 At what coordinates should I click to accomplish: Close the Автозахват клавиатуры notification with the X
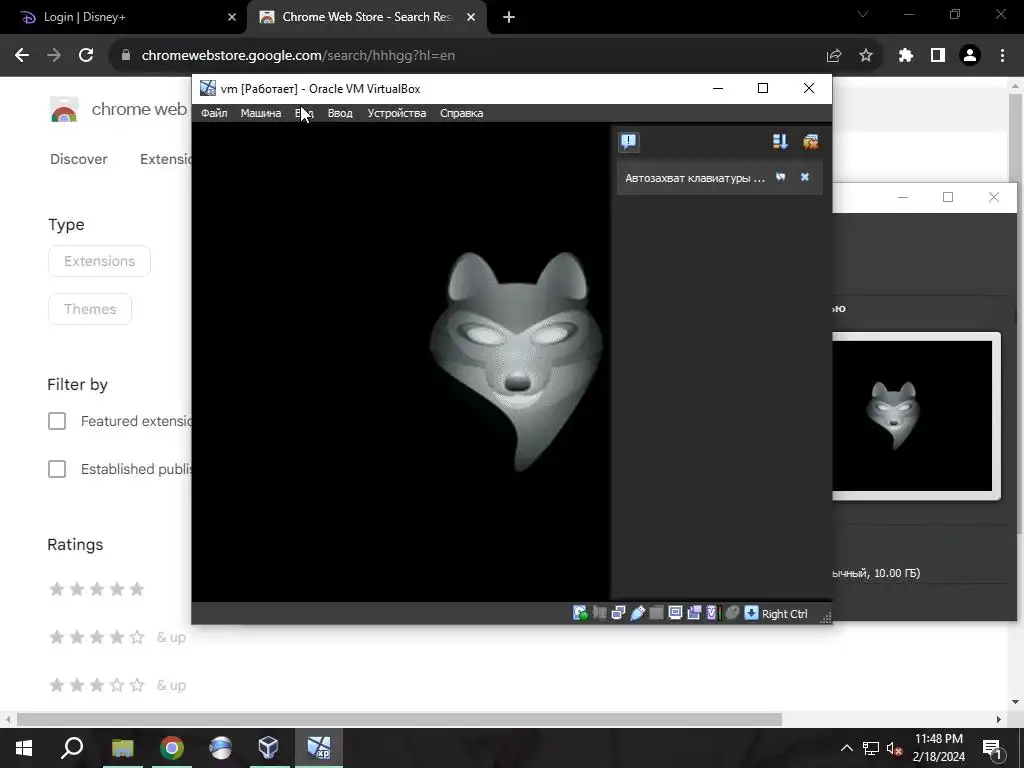(805, 177)
